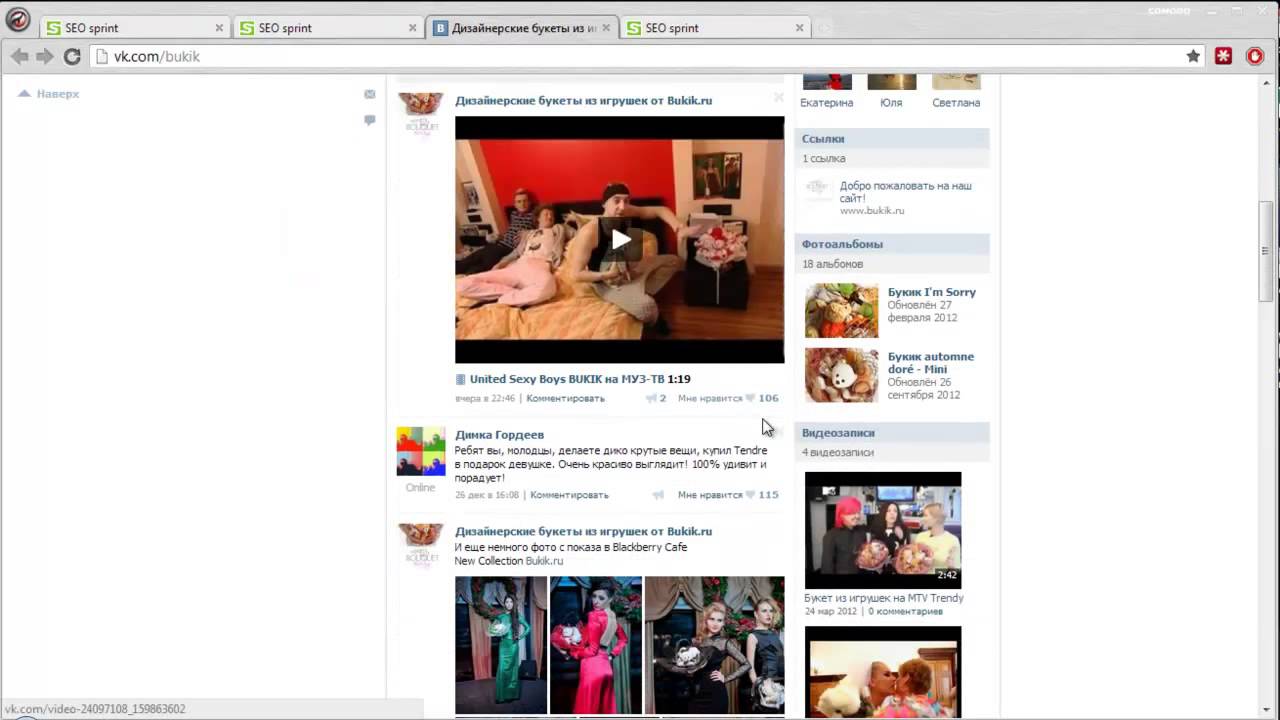Open the MTV Trendy video thumbnail

883,530
